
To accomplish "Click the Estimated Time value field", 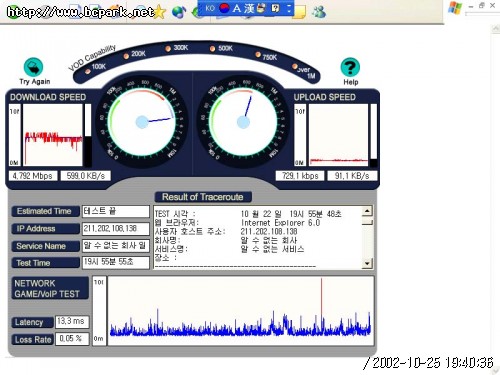I will pyautogui.click(x=116, y=211).
